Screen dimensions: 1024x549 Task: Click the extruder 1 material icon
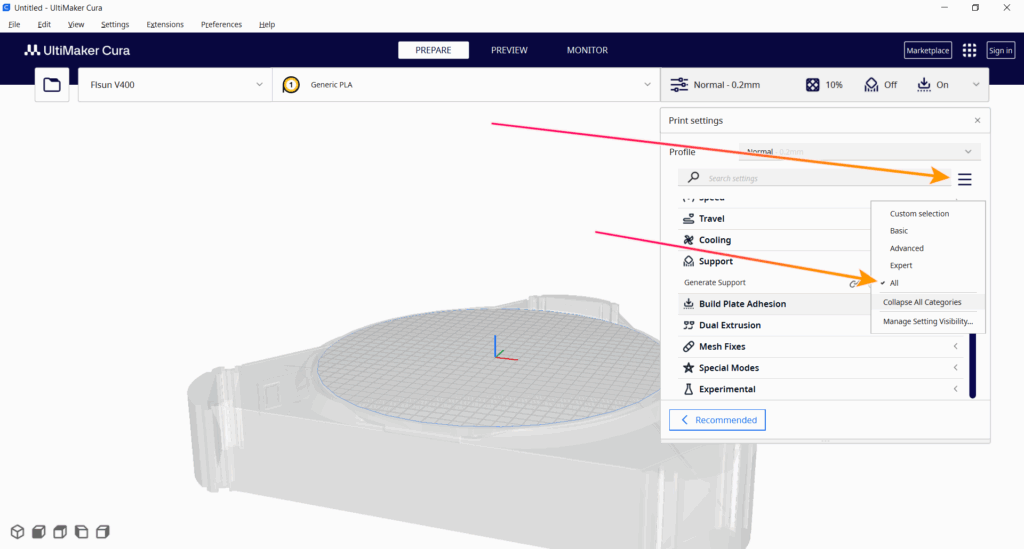tap(291, 85)
